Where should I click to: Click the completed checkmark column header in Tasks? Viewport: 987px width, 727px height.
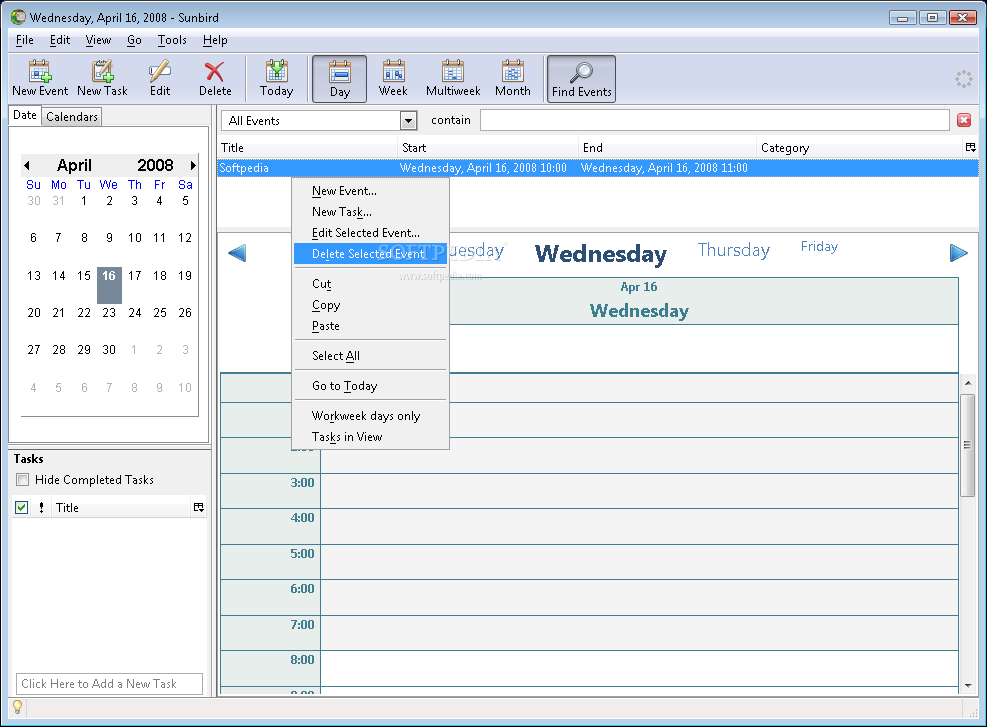(x=21, y=507)
